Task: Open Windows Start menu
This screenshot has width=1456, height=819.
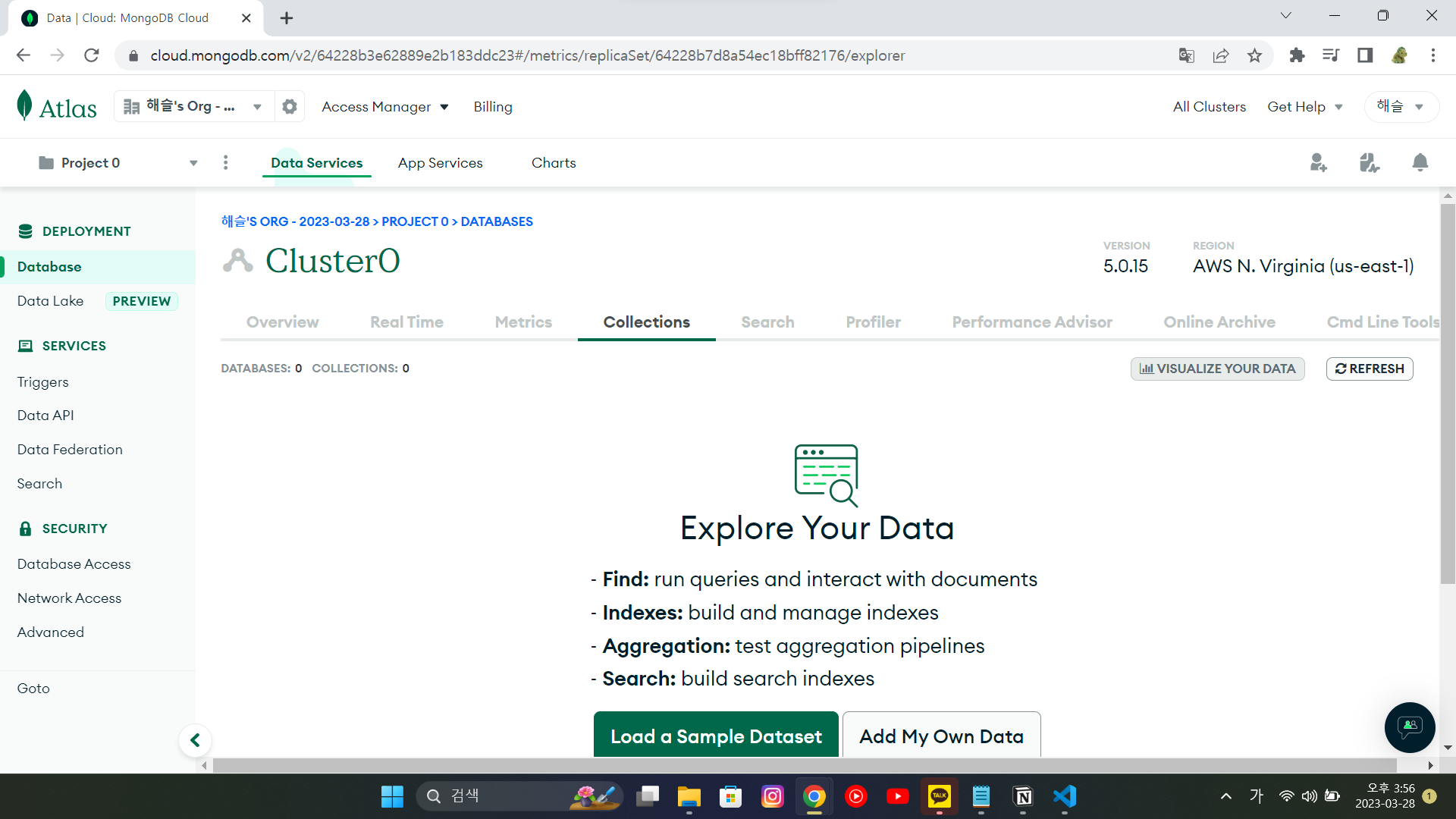Action: click(392, 796)
